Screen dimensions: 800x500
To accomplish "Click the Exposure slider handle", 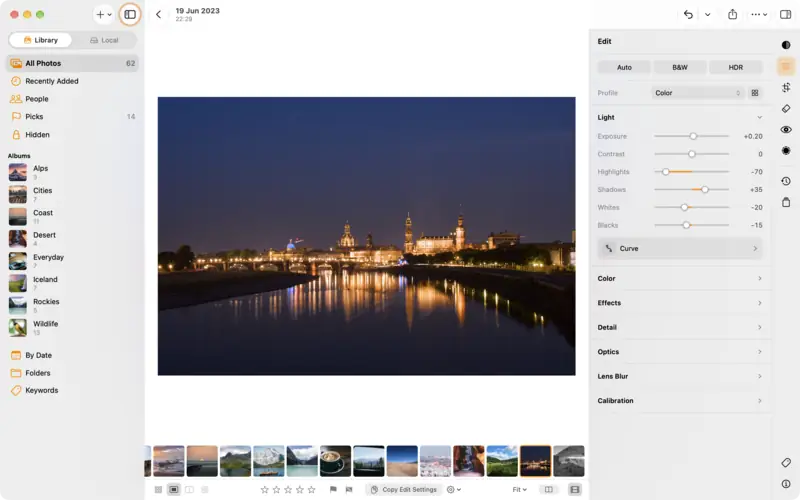I will click(x=693, y=136).
